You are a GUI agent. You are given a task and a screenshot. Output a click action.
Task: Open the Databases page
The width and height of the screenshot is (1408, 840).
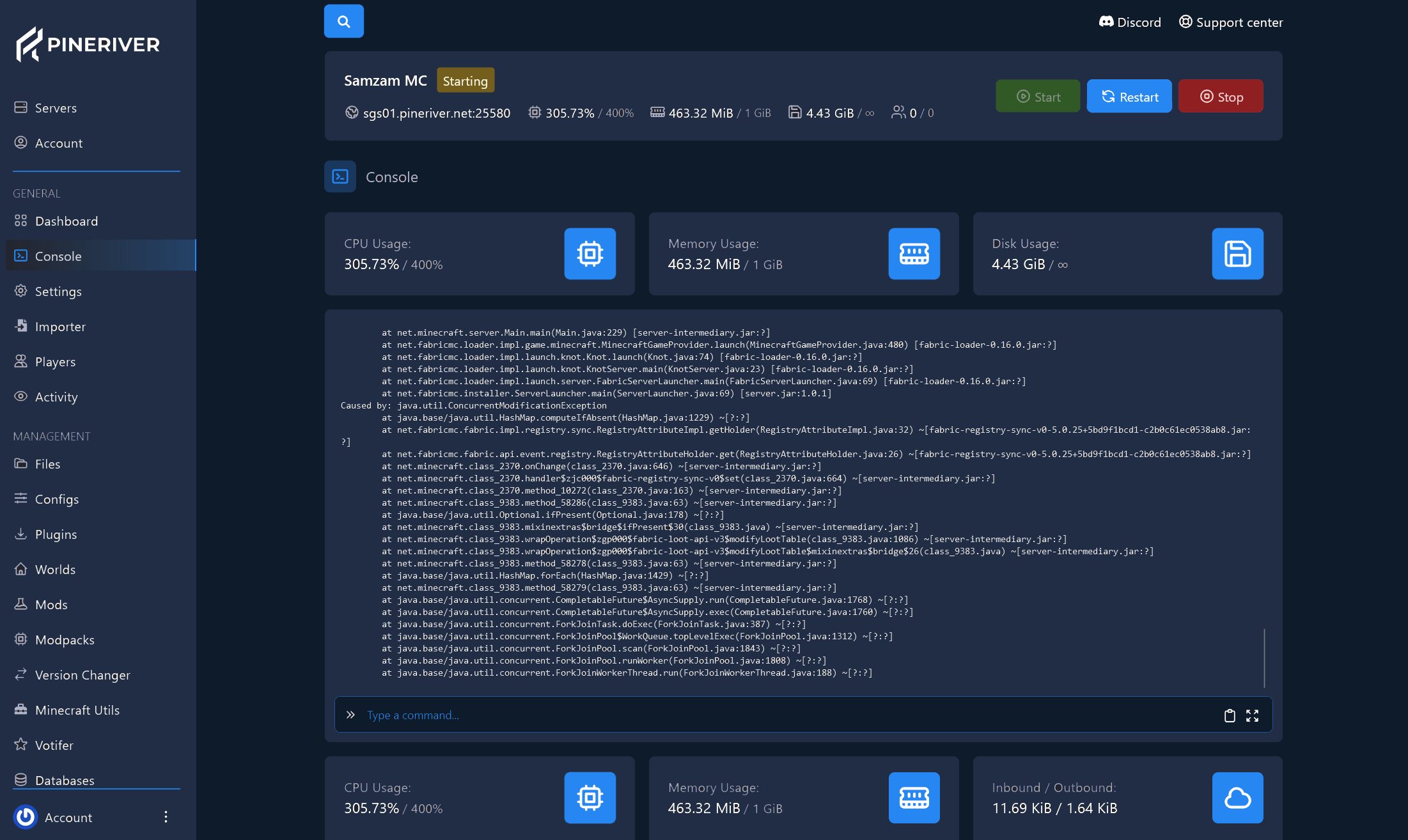coord(65,781)
